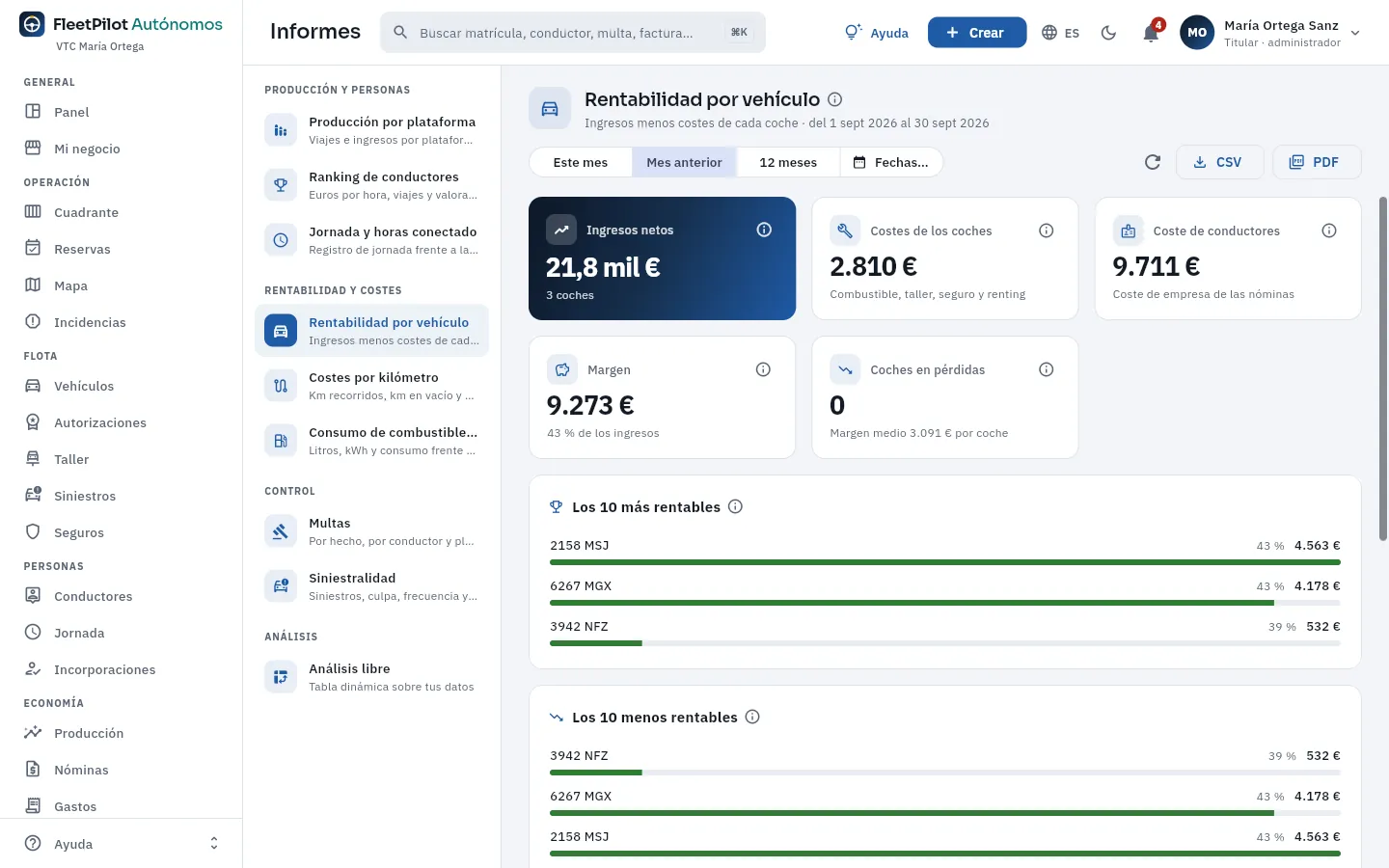Screen dimensions: 1389x868
Task: Open notifications bell with 4 badge
Action: [x=1151, y=33]
